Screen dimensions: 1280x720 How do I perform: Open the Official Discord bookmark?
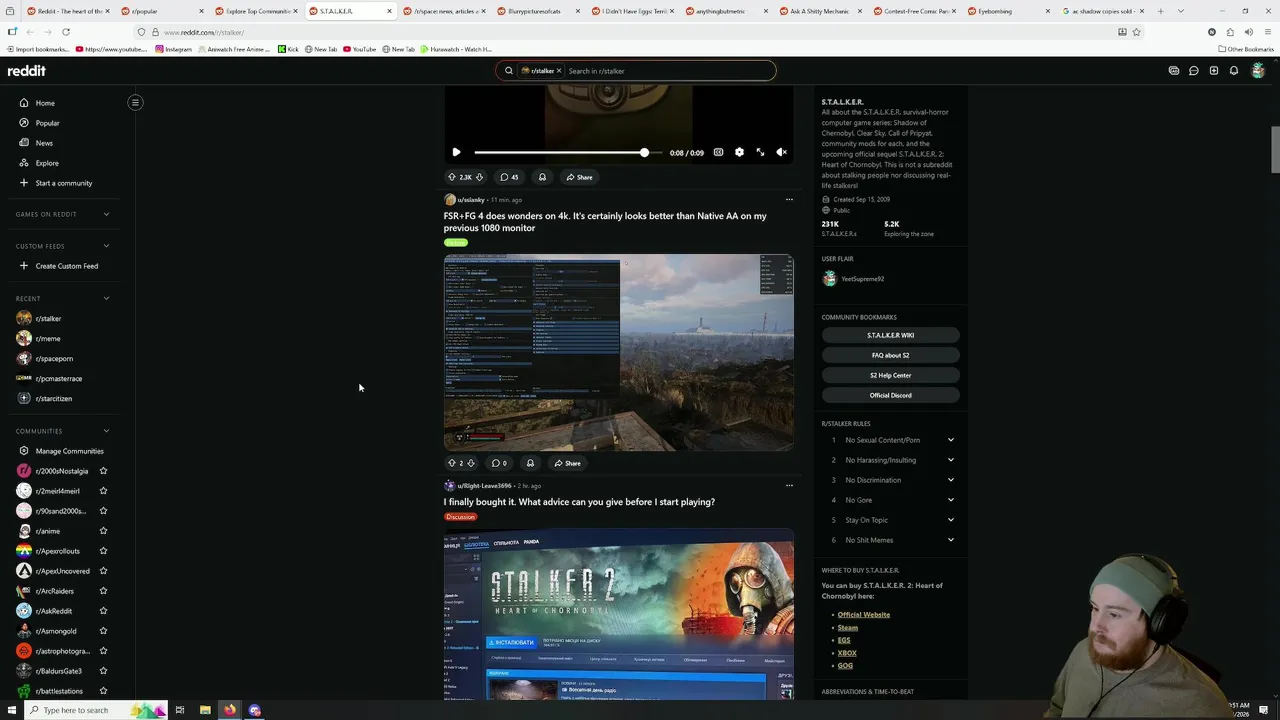891,395
